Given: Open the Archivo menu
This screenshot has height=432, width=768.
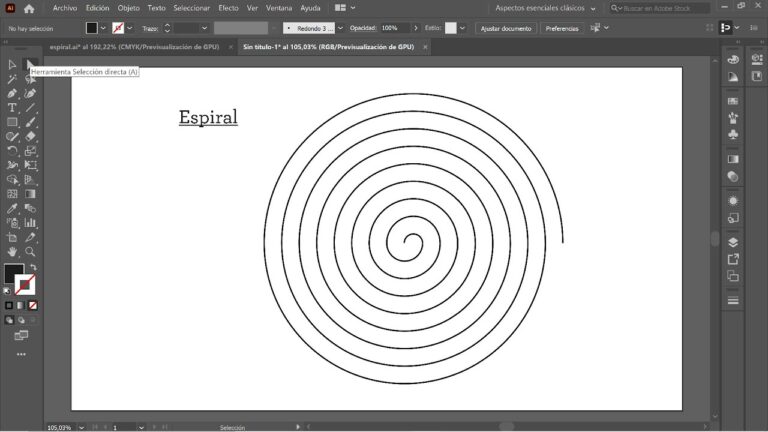Looking at the screenshot, I should [x=65, y=8].
